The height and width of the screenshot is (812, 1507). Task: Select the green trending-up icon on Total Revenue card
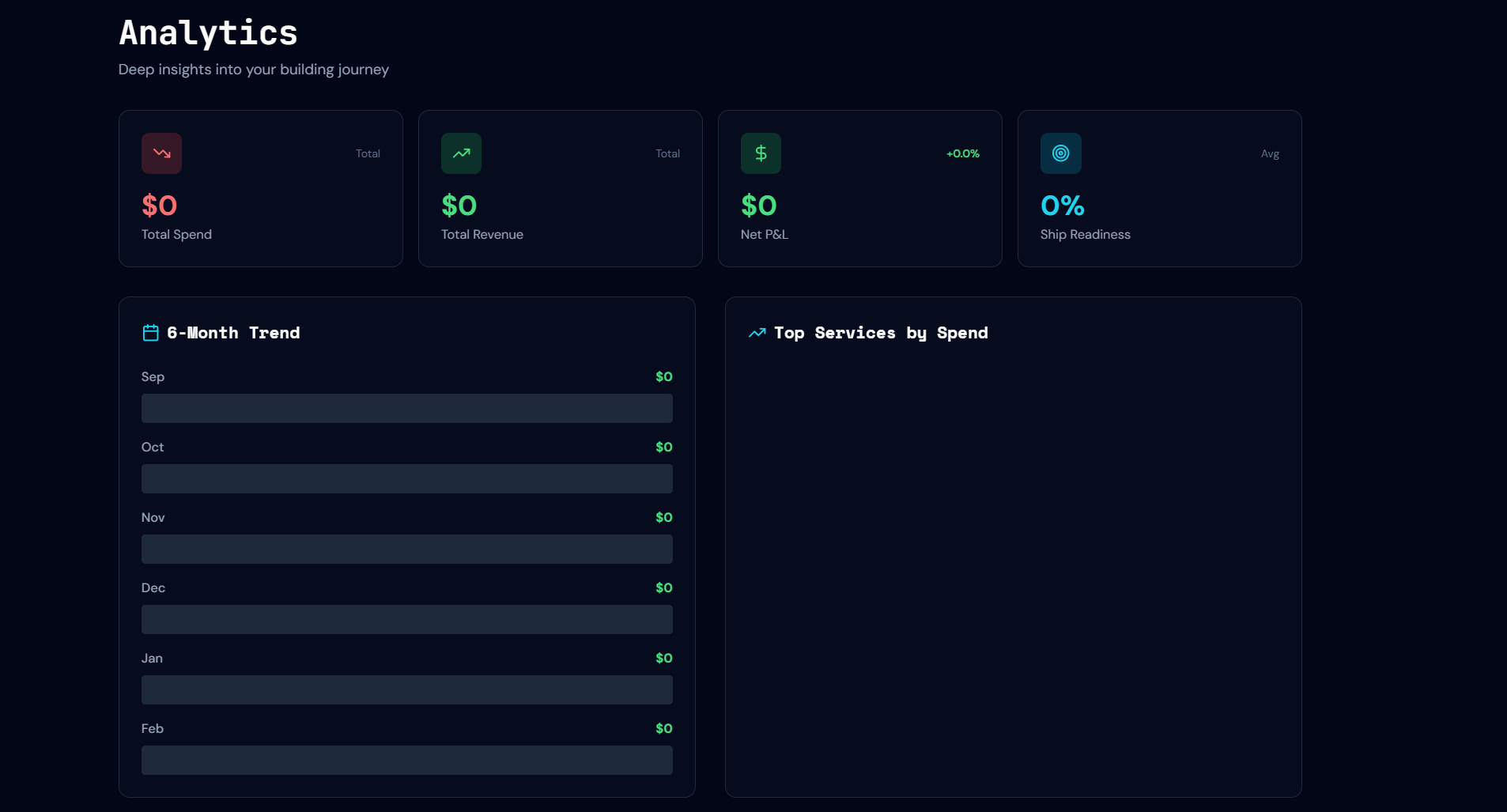pyautogui.click(x=460, y=153)
